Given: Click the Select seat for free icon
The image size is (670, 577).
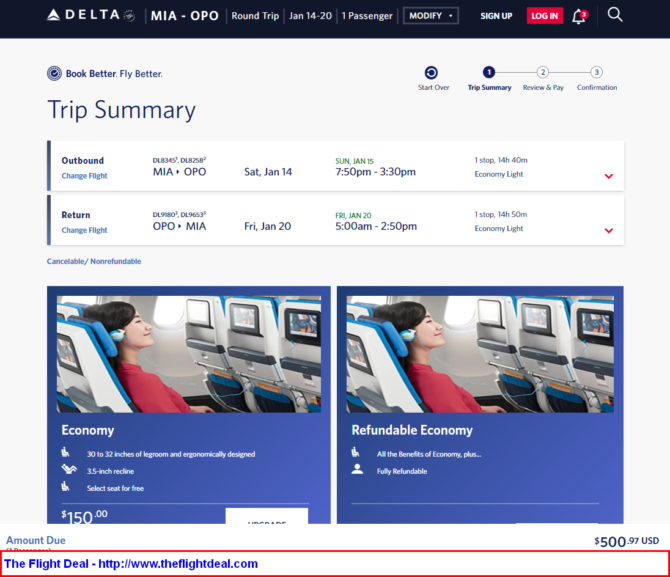Looking at the screenshot, I should 65,486.
